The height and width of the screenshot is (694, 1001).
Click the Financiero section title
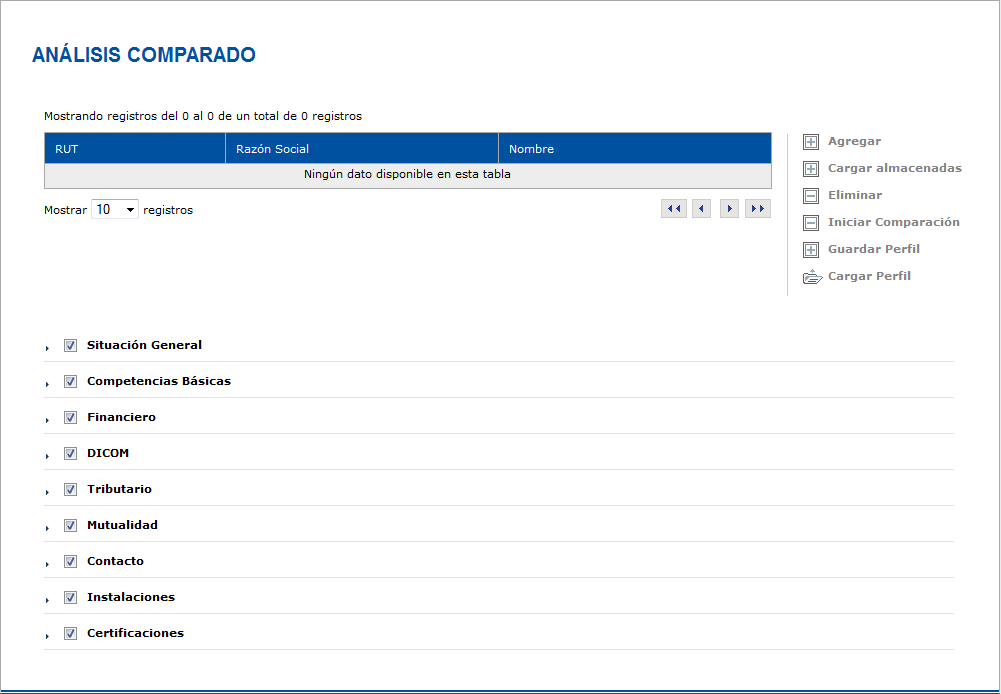[x=121, y=417]
